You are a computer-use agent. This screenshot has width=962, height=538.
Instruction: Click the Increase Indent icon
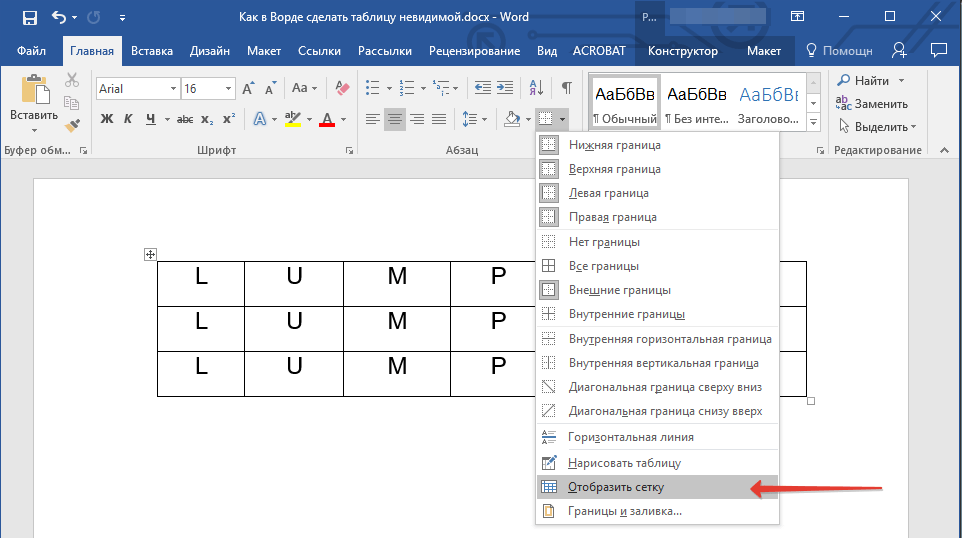click(506, 88)
